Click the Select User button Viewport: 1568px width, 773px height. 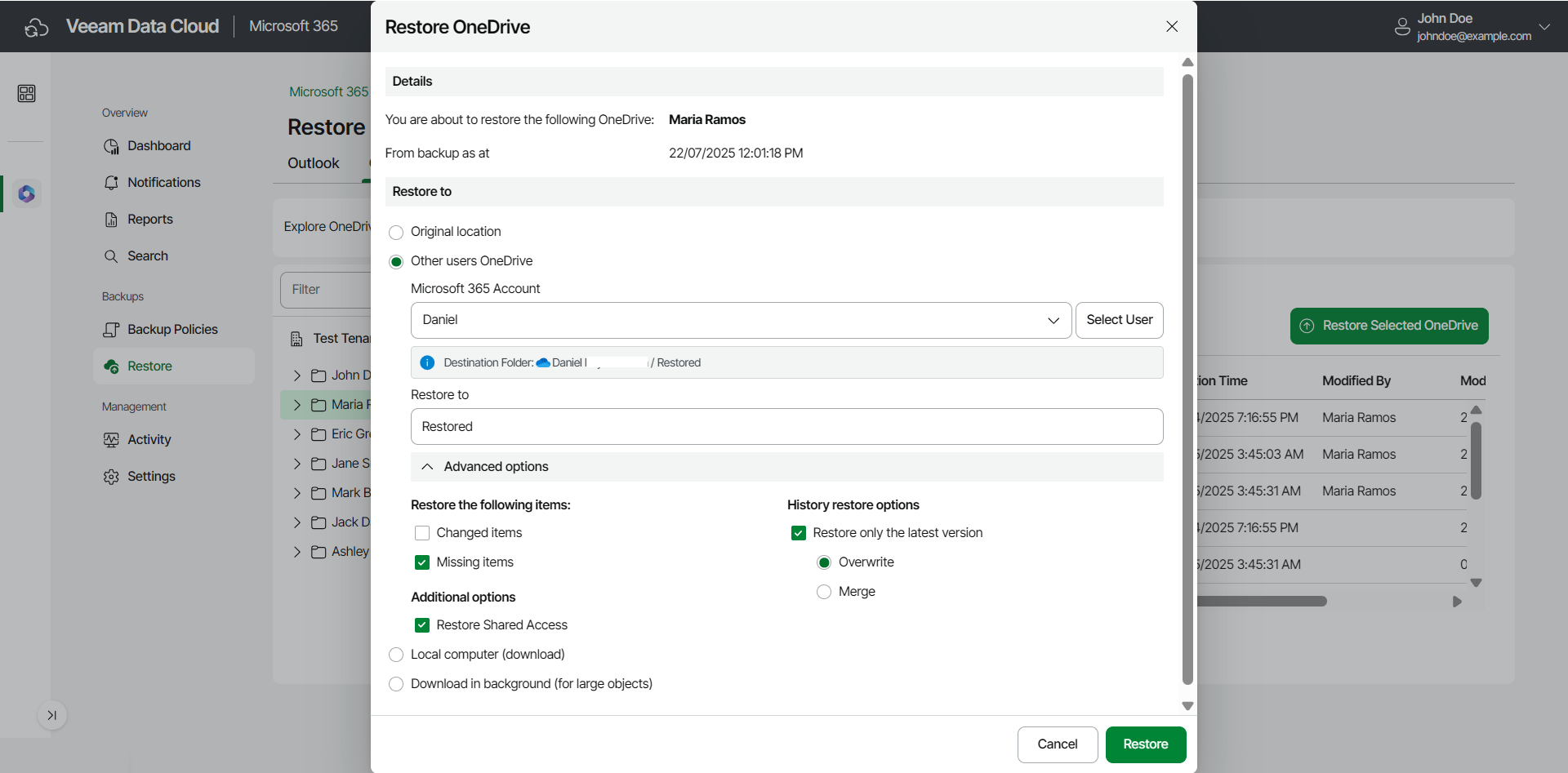pos(1120,320)
